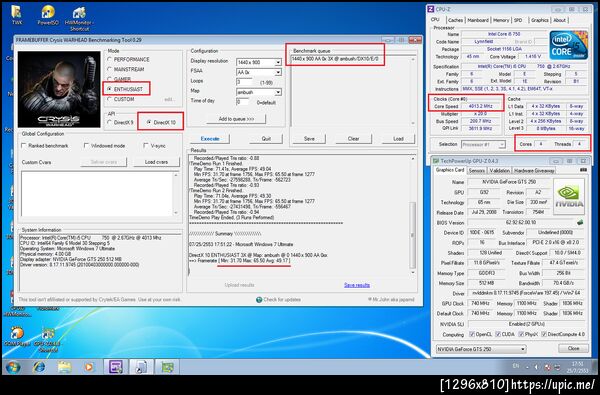Open the TMK desktop icon
Screen dimensions: 600x395
(16, 15)
